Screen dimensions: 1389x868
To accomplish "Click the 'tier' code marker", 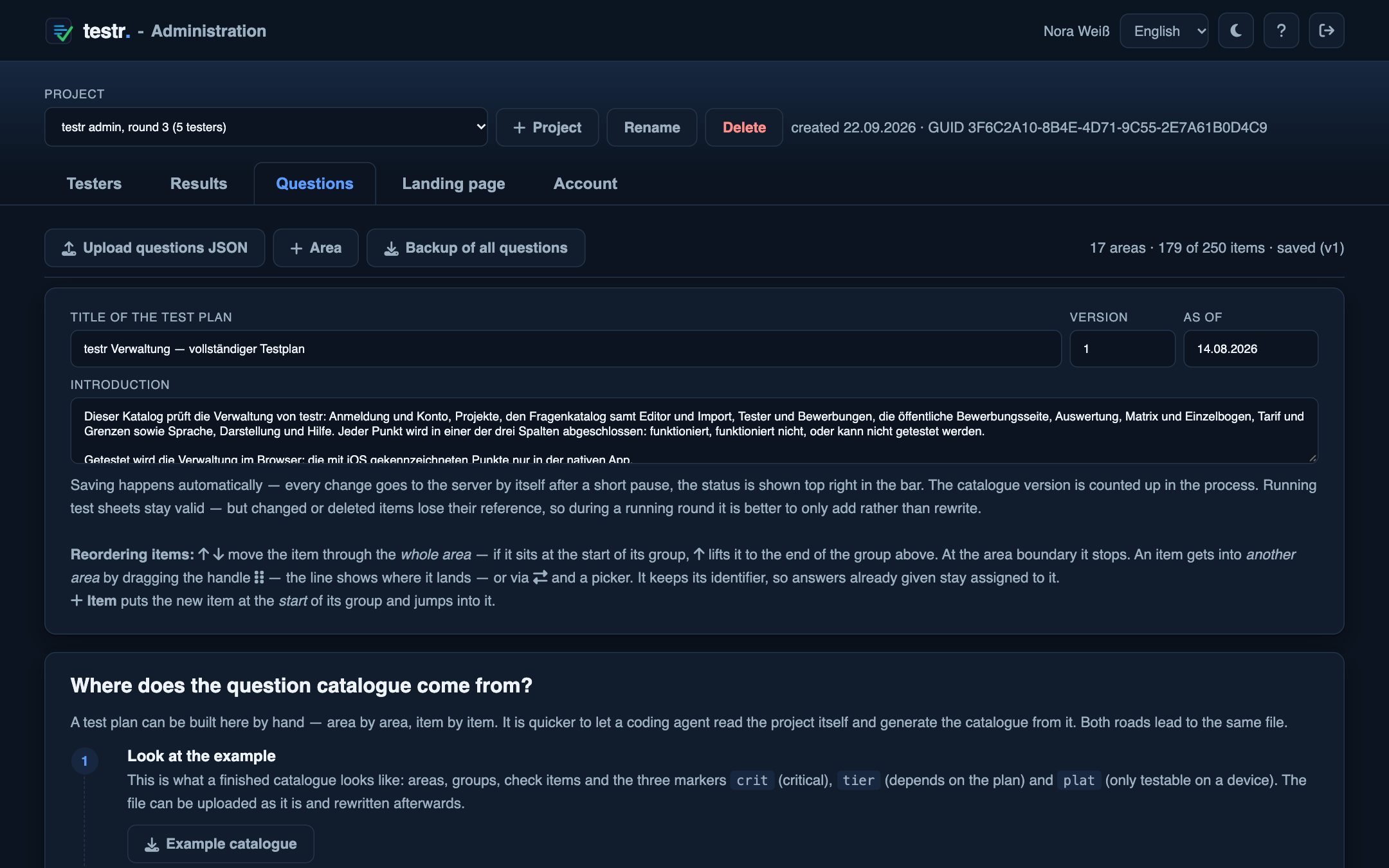I will pyautogui.click(x=858, y=780).
